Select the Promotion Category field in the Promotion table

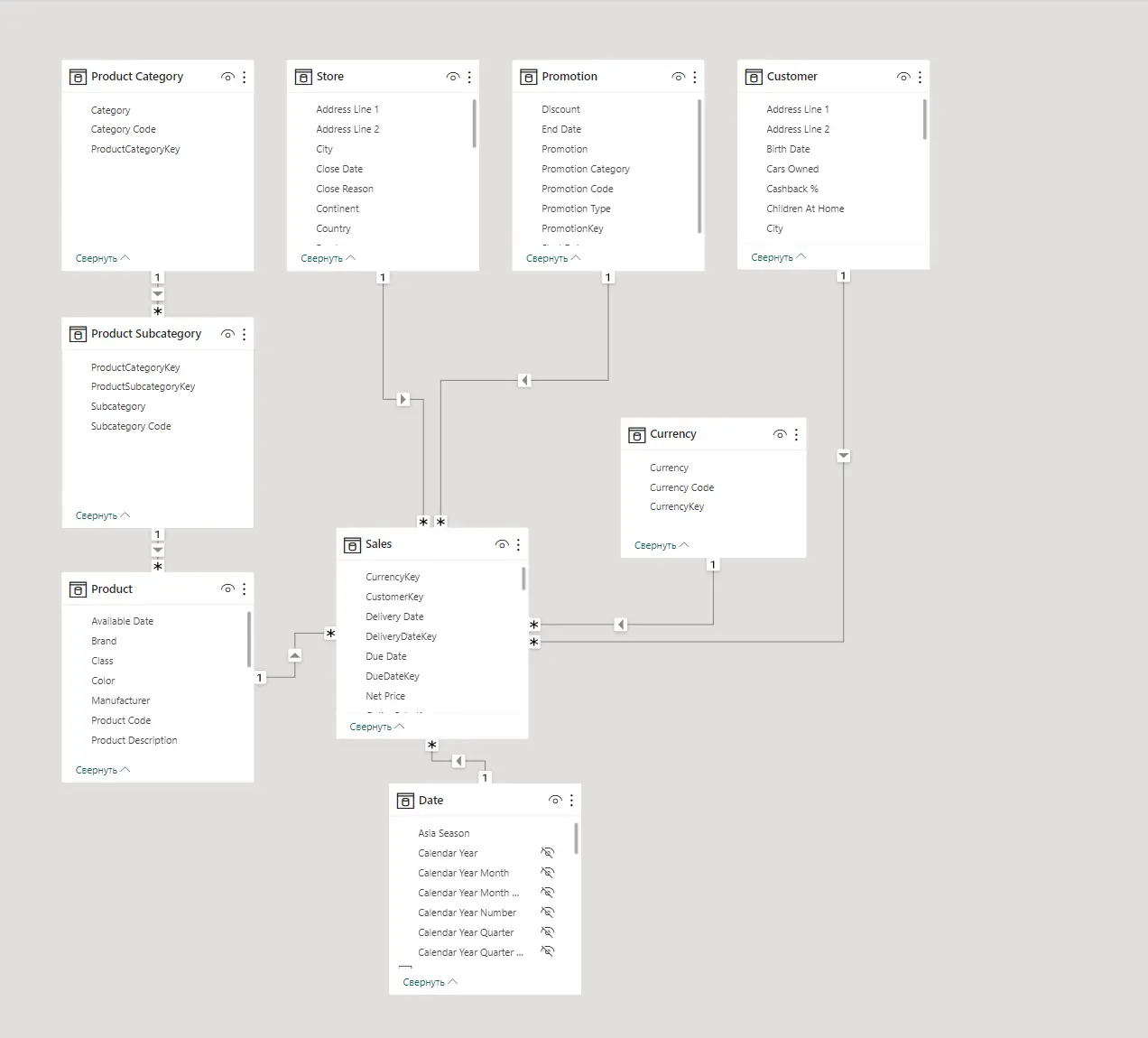click(586, 169)
